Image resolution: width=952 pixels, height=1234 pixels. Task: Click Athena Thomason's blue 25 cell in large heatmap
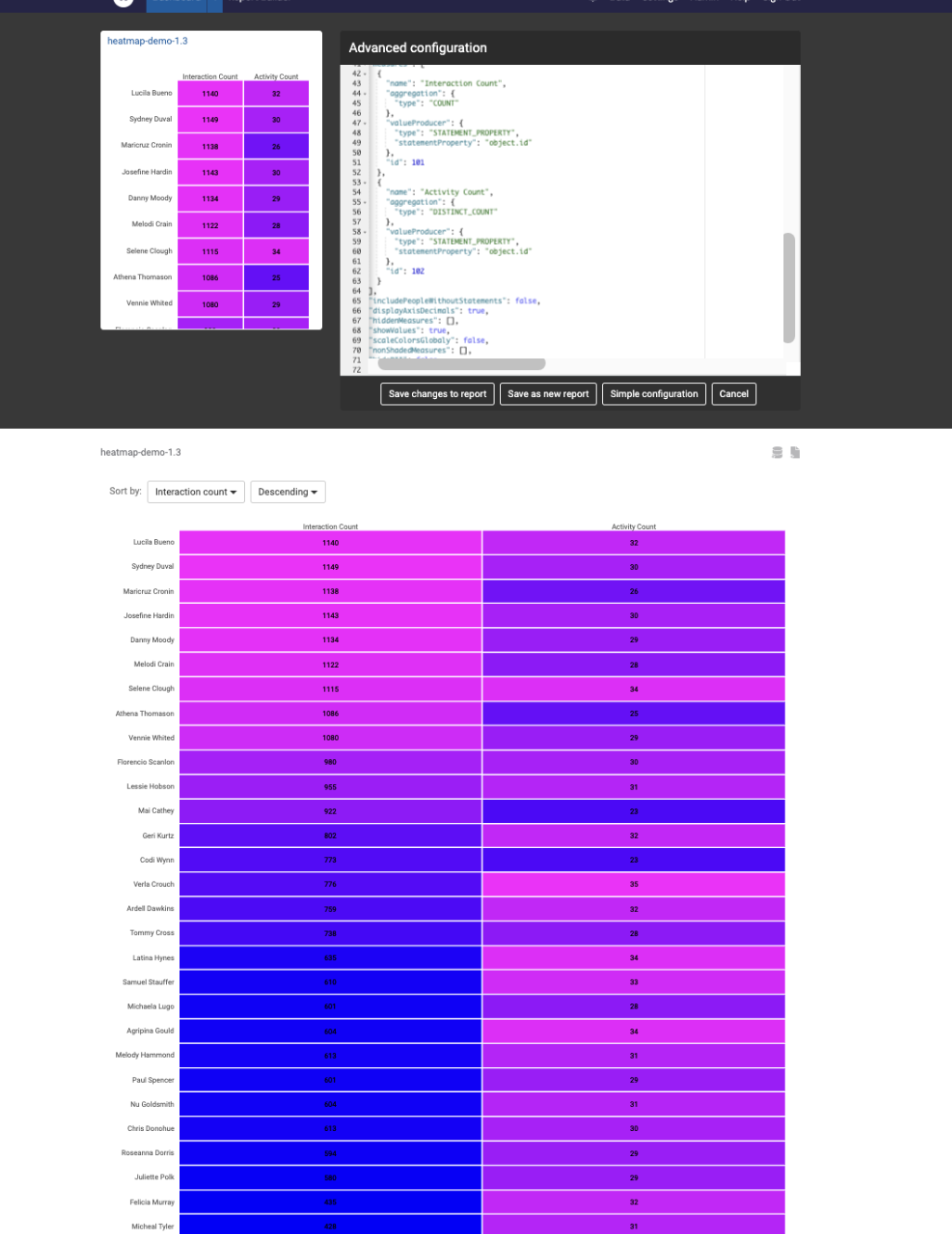pos(634,713)
